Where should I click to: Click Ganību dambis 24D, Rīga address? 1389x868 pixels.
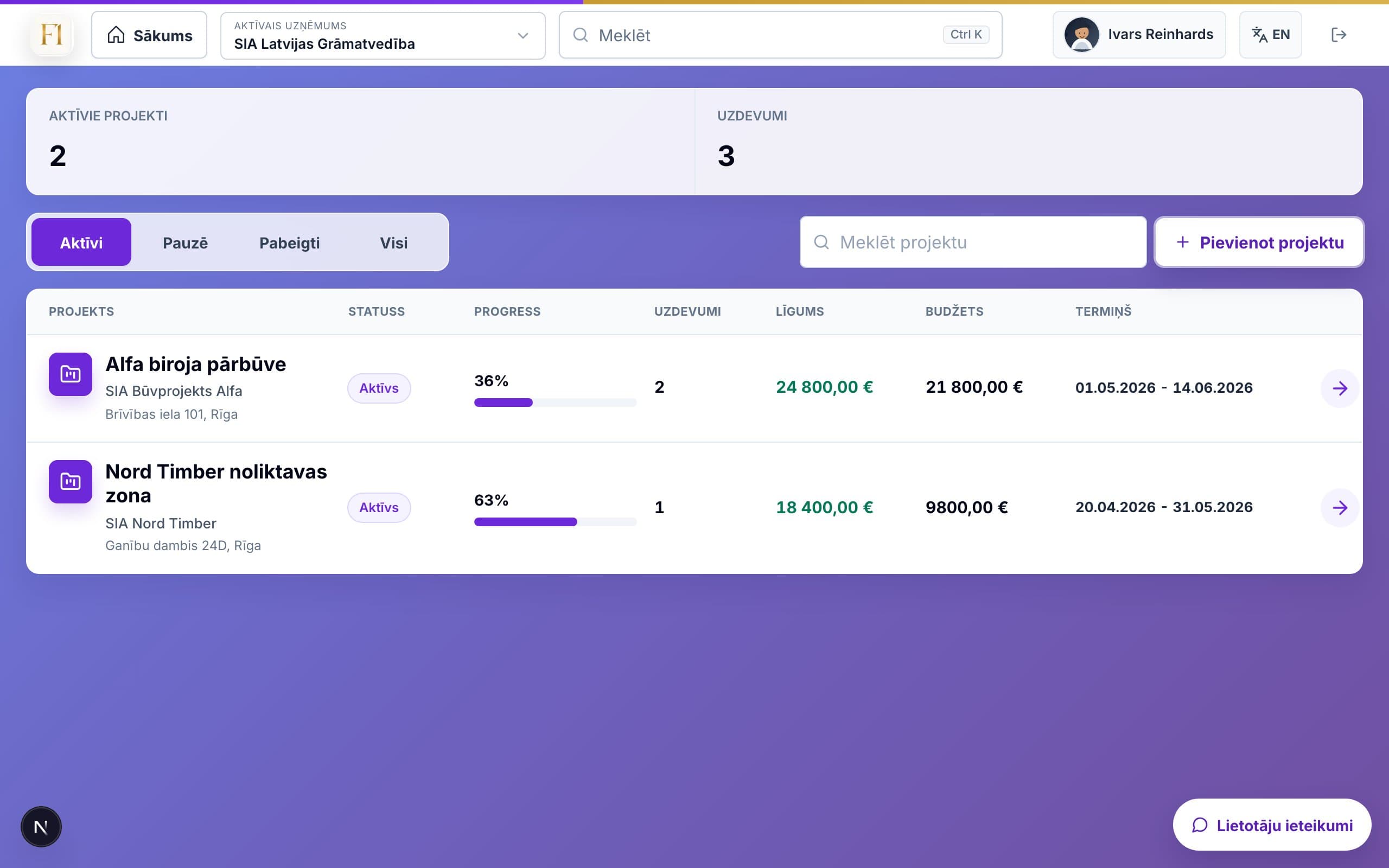tap(183, 545)
